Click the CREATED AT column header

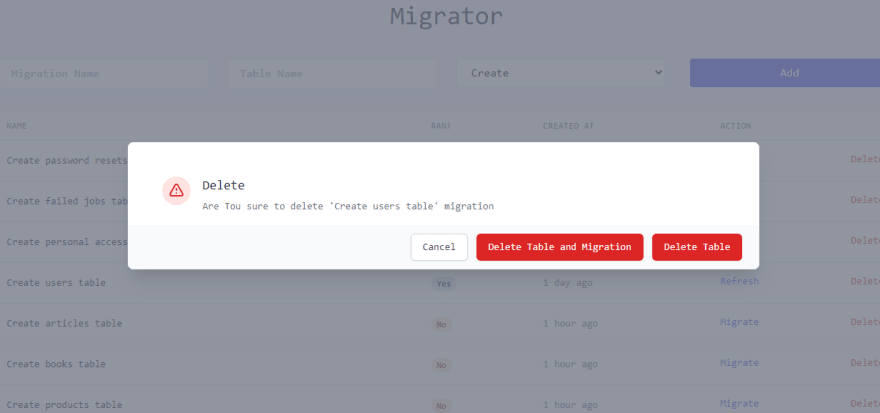point(568,126)
